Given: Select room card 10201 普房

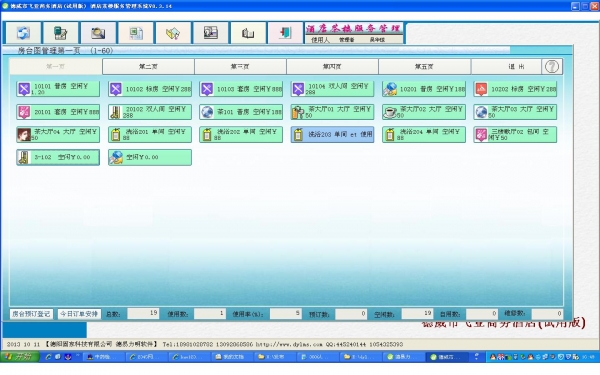Looking at the screenshot, I should click(x=424, y=89).
